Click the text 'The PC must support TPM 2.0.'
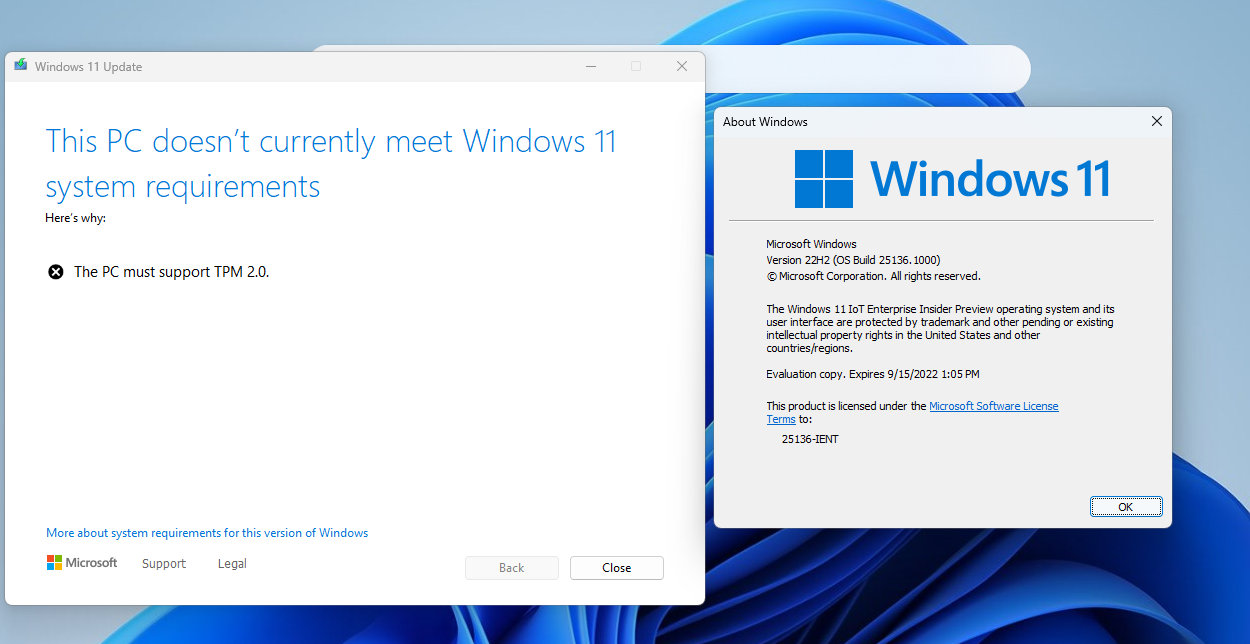The image size is (1250, 644). click(x=172, y=272)
